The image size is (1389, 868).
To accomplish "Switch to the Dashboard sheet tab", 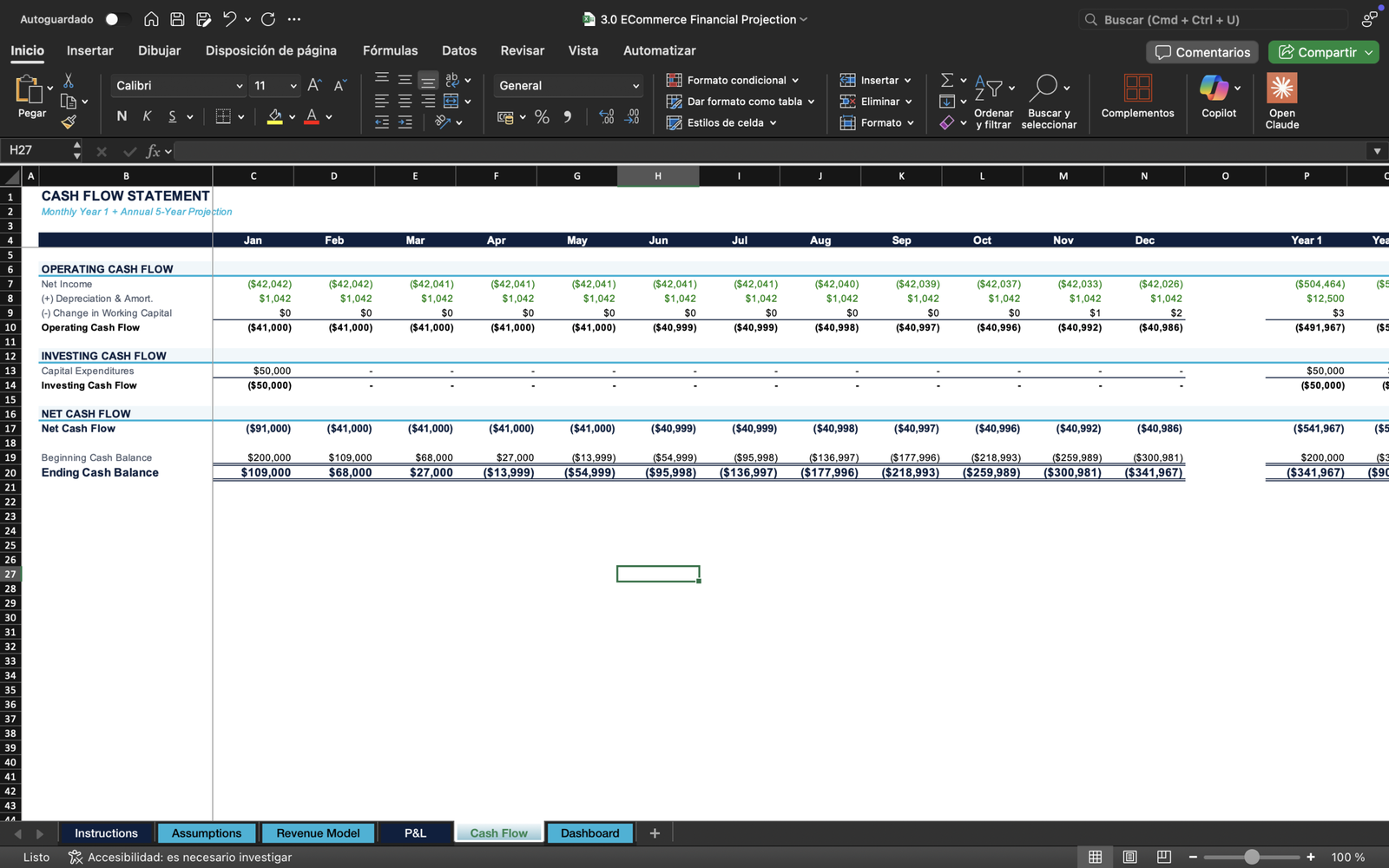I will (589, 833).
